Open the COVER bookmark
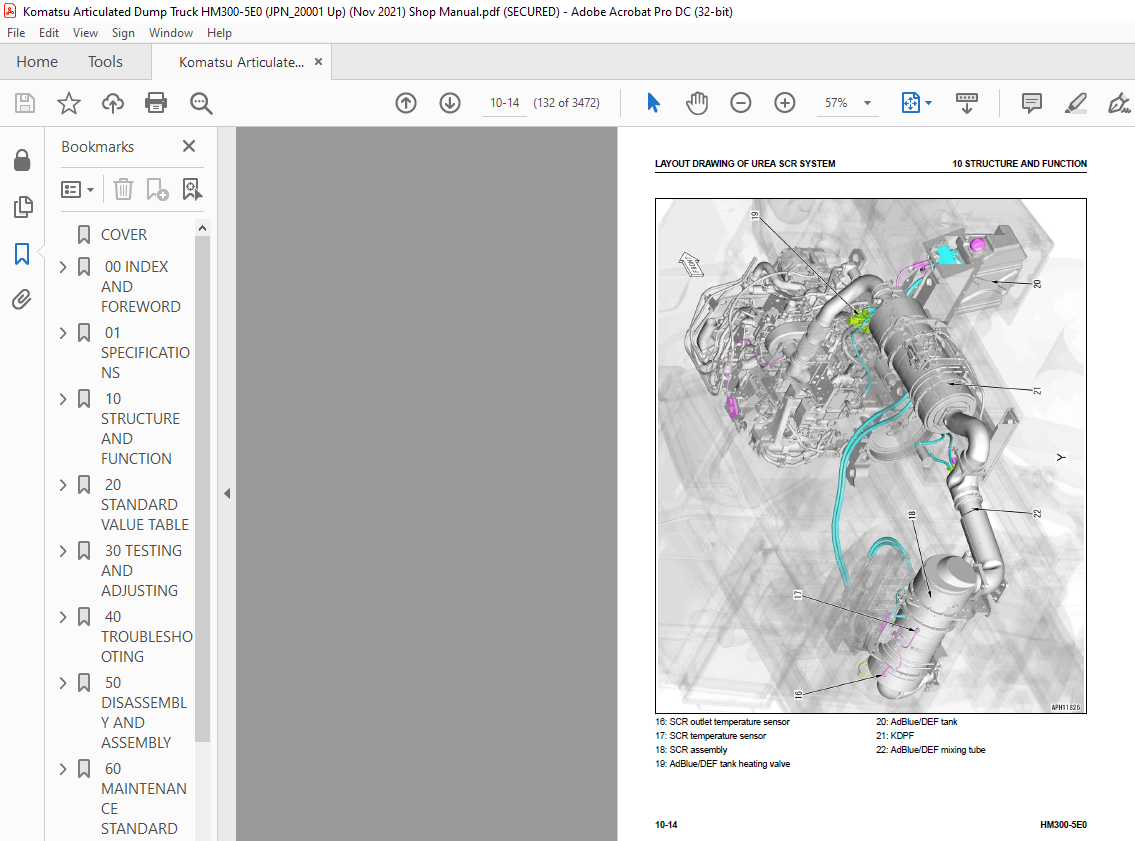This screenshot has height=841, width=1135. (x=124, y=234)
